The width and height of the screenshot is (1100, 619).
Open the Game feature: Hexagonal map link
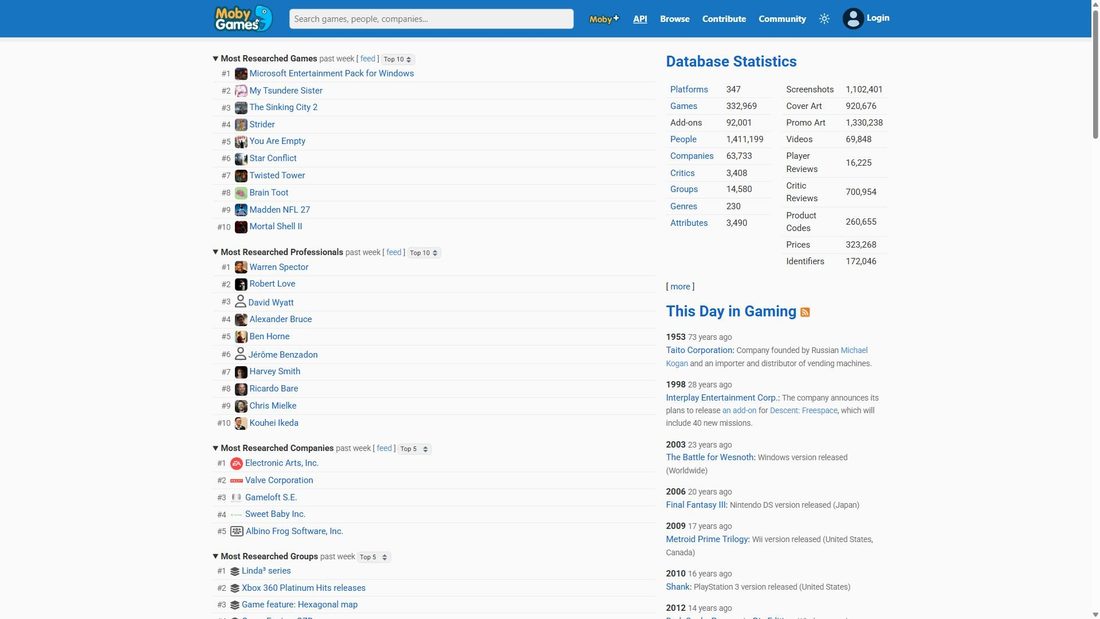coord(300,605)
